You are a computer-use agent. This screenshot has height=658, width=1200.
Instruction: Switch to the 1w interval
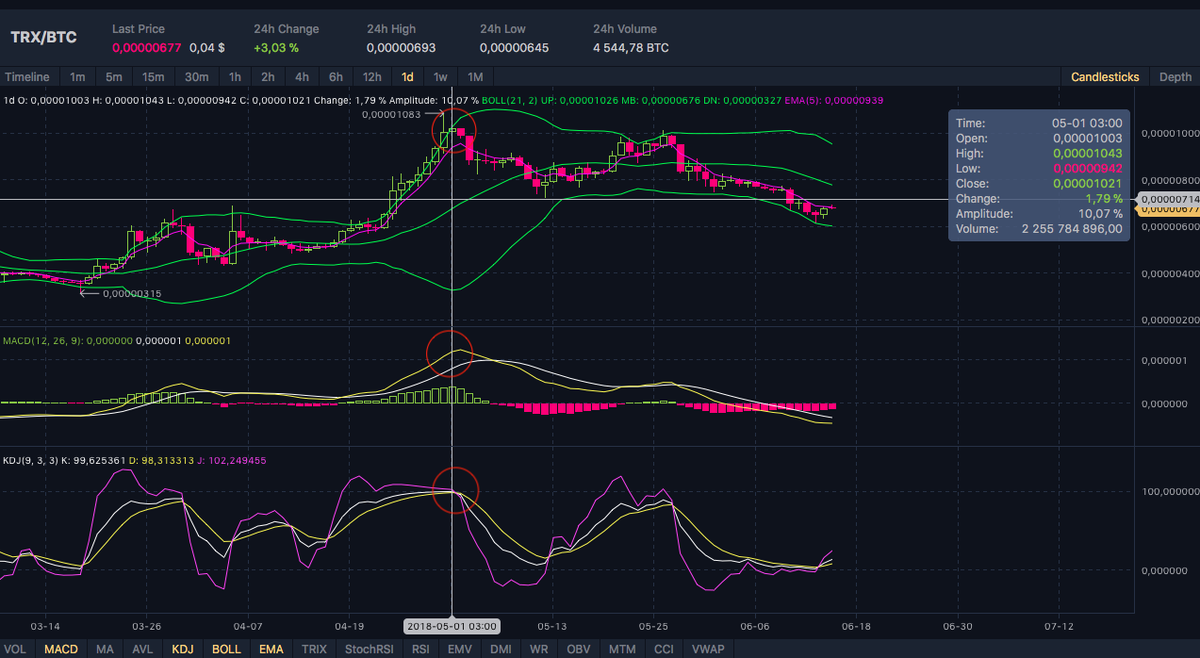point(440,77)
